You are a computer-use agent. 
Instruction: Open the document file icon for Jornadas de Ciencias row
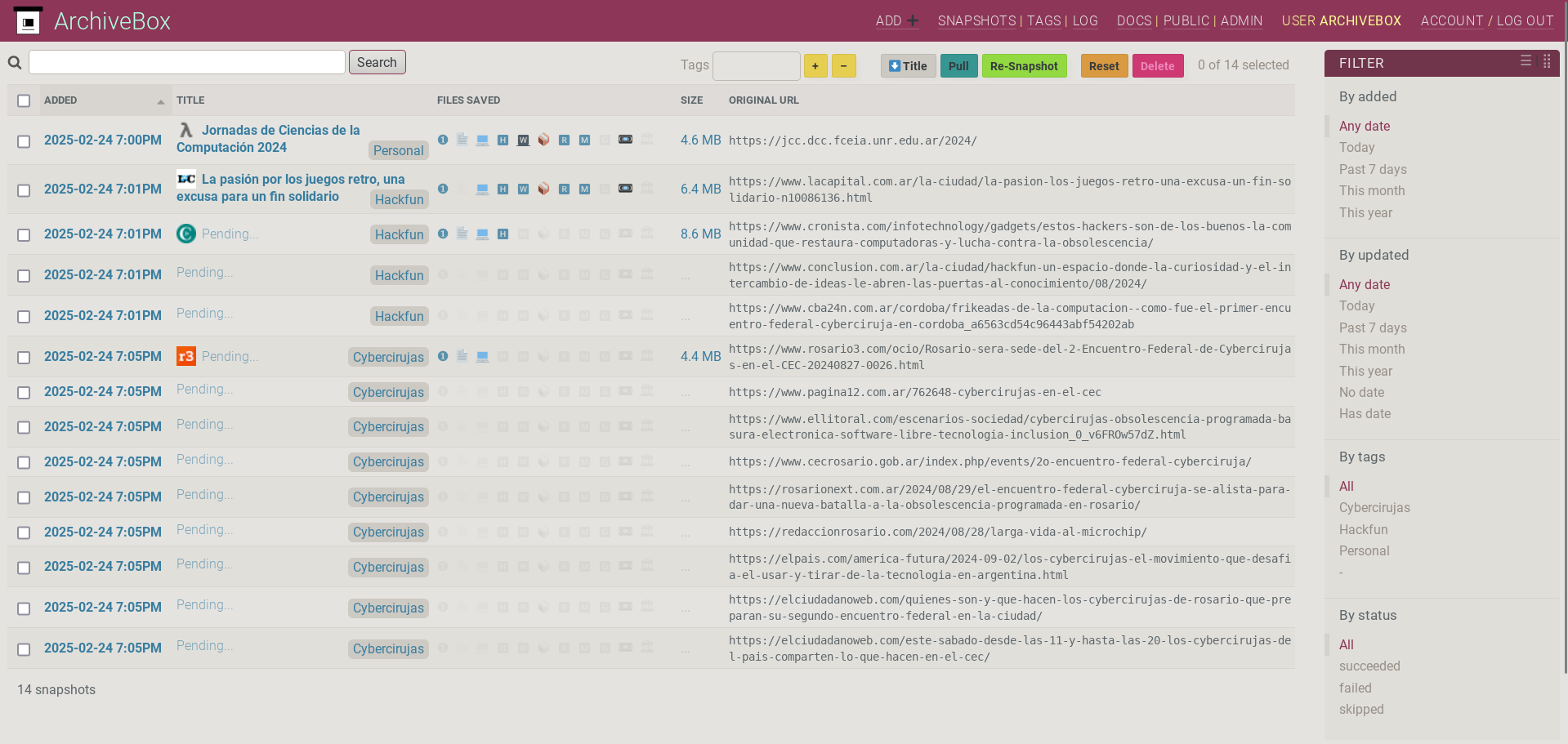pos(462,140)
